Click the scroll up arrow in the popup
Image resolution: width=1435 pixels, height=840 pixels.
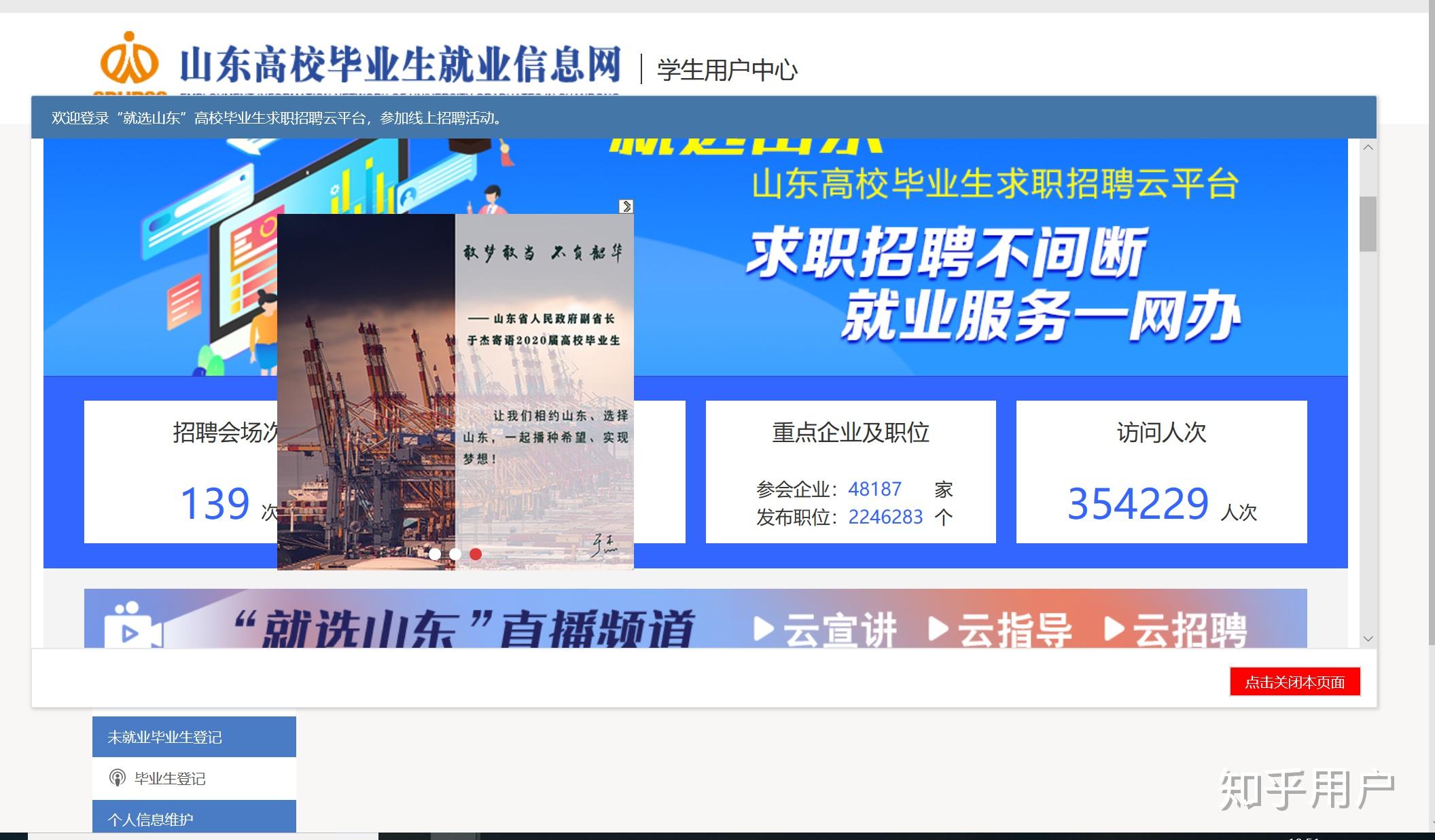pyautogui.click(x=1368, y=147)
